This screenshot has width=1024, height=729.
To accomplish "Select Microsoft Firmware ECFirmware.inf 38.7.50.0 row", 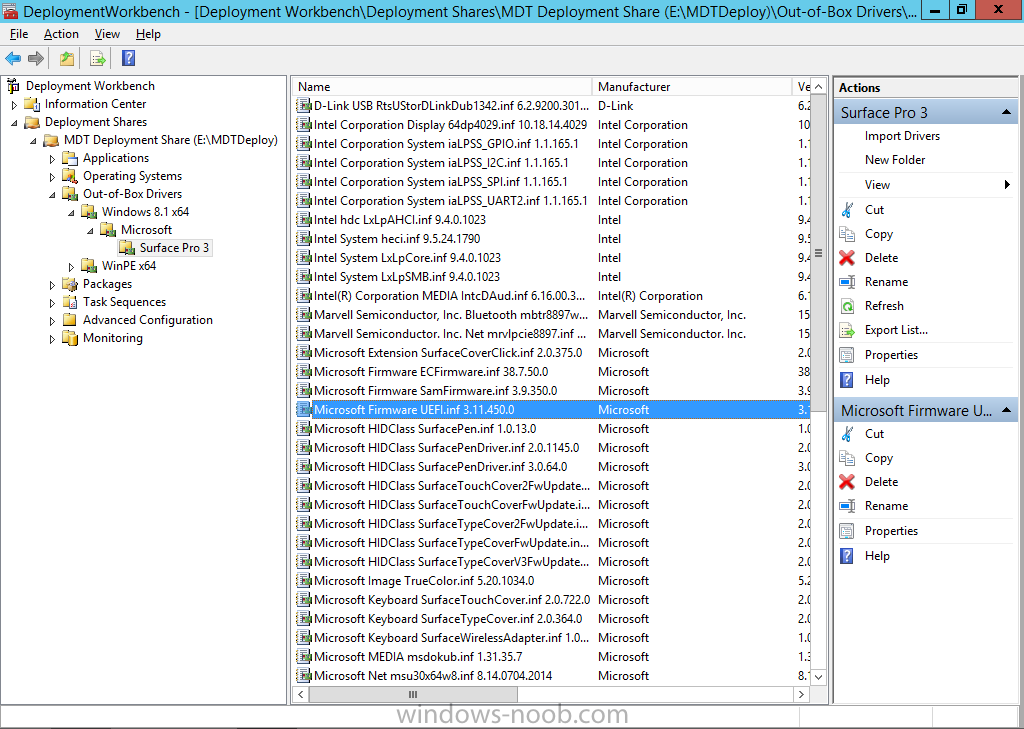I will tap(552, 372).
